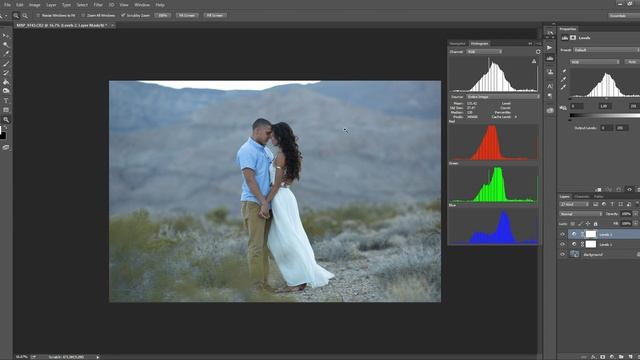
Task: Open the layer Fill slider arrow
Action: 635,224
